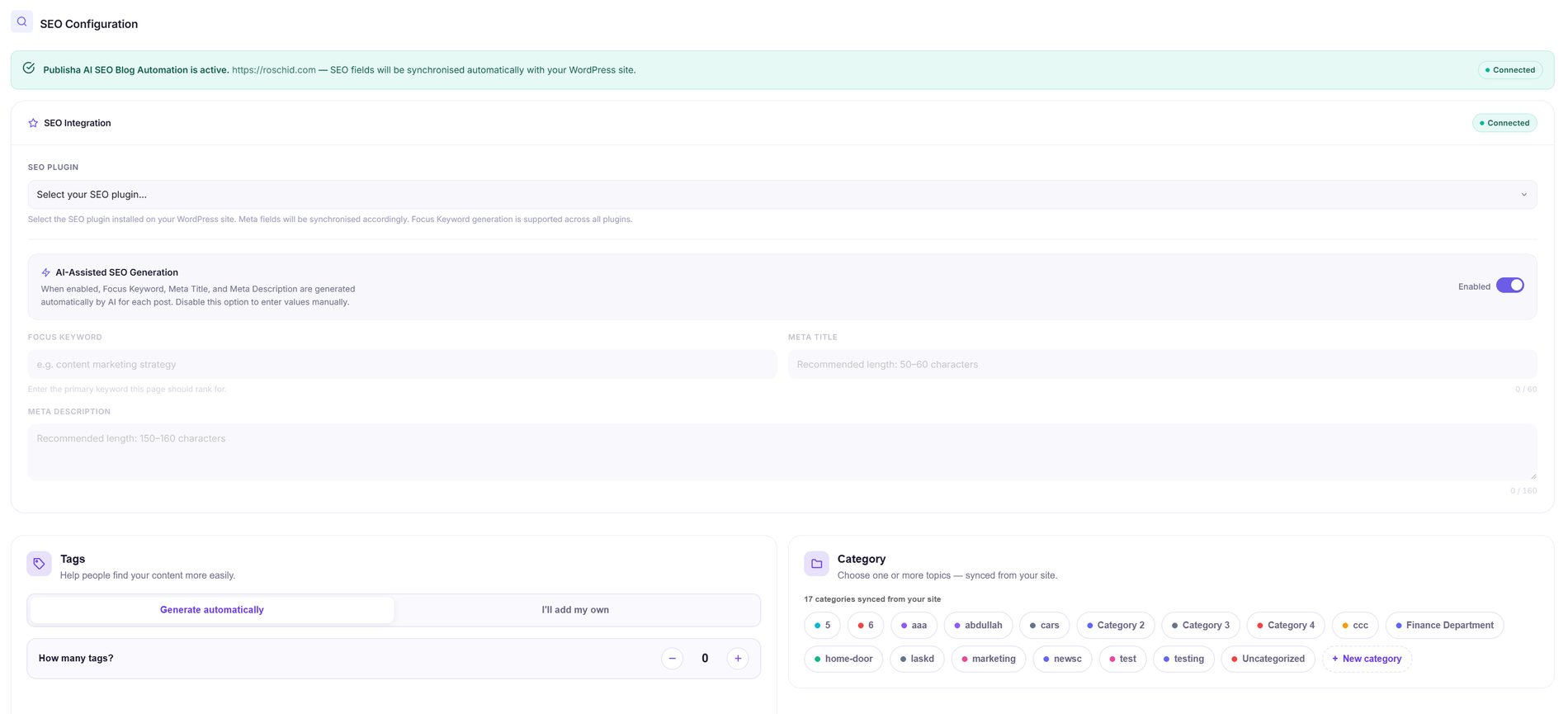Select the Category 3 chip

click(1201, 626)
